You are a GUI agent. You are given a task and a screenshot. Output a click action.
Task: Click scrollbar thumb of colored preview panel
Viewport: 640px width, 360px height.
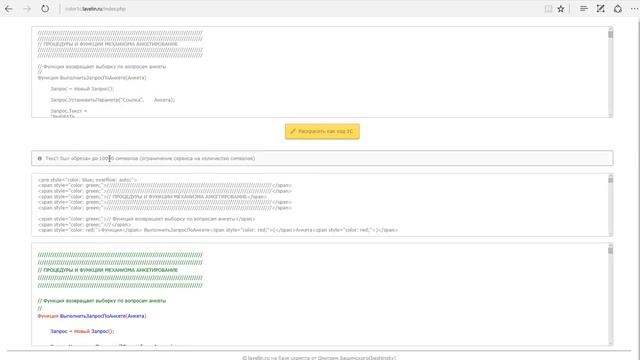pos(610,250)
